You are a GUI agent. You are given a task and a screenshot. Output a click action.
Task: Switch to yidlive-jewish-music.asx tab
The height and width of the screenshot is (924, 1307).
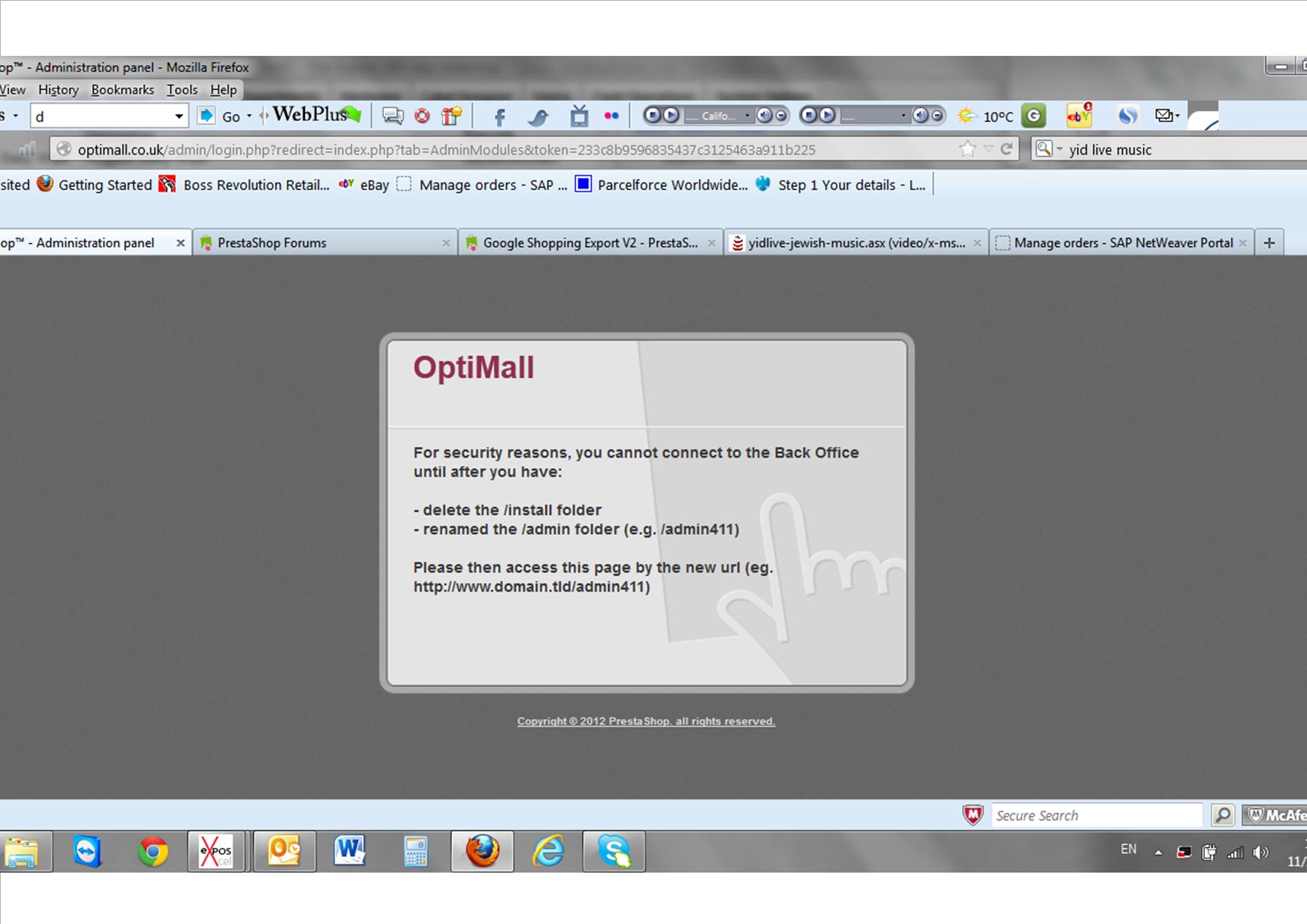(855, 243)
